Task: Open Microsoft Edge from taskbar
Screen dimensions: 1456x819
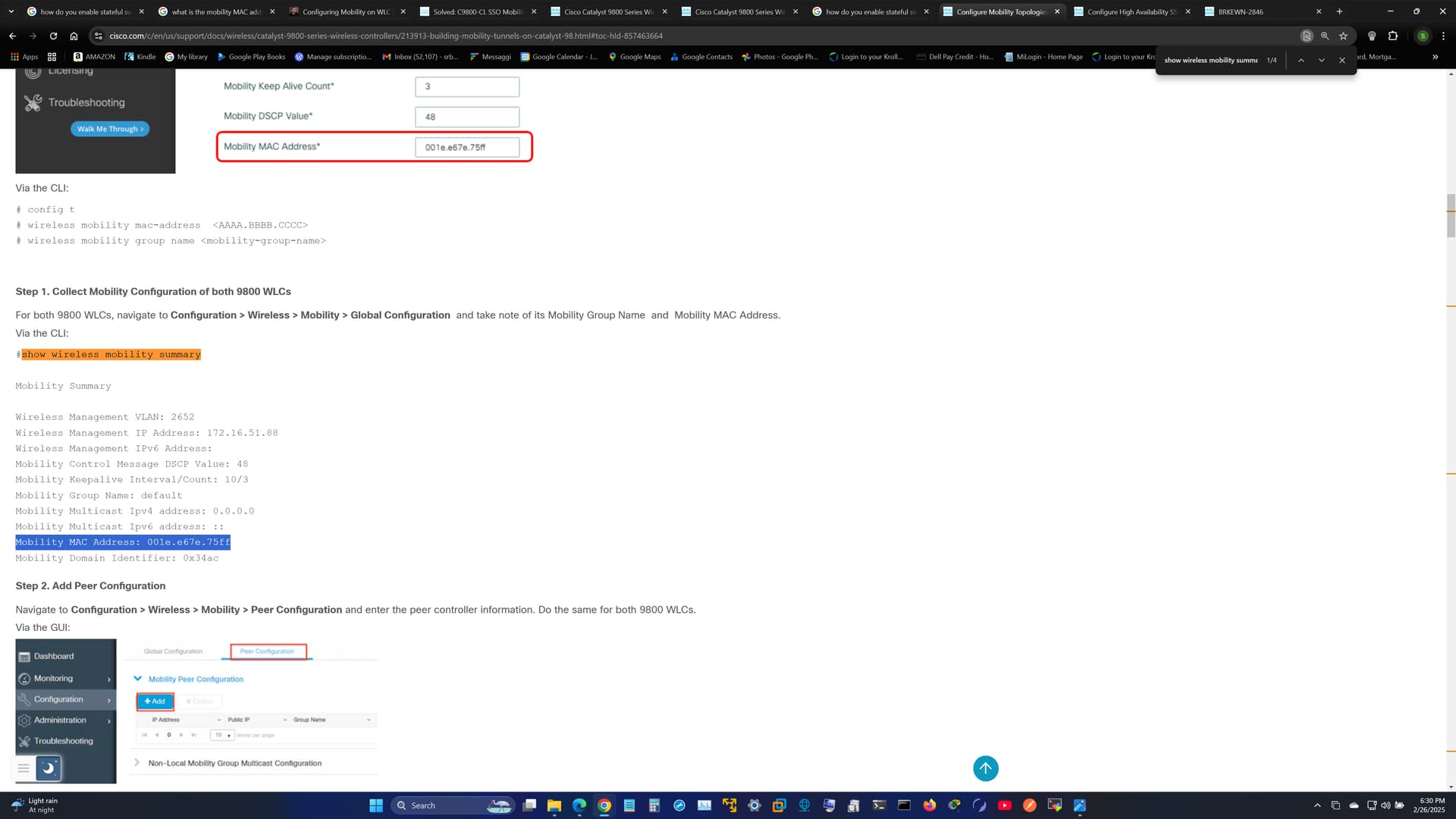Action: click(579, 805)
